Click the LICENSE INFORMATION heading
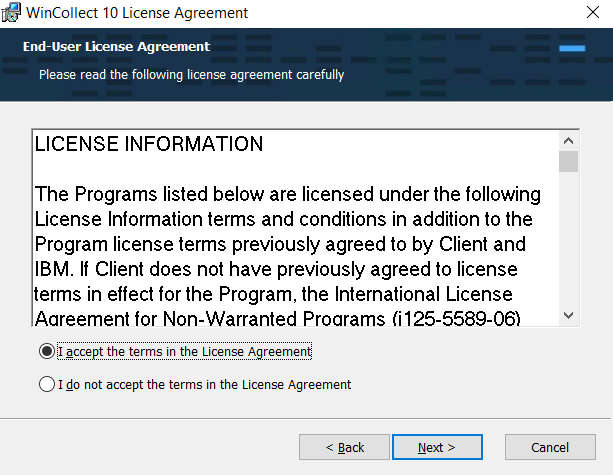613x475 pixels. [149, 145]
